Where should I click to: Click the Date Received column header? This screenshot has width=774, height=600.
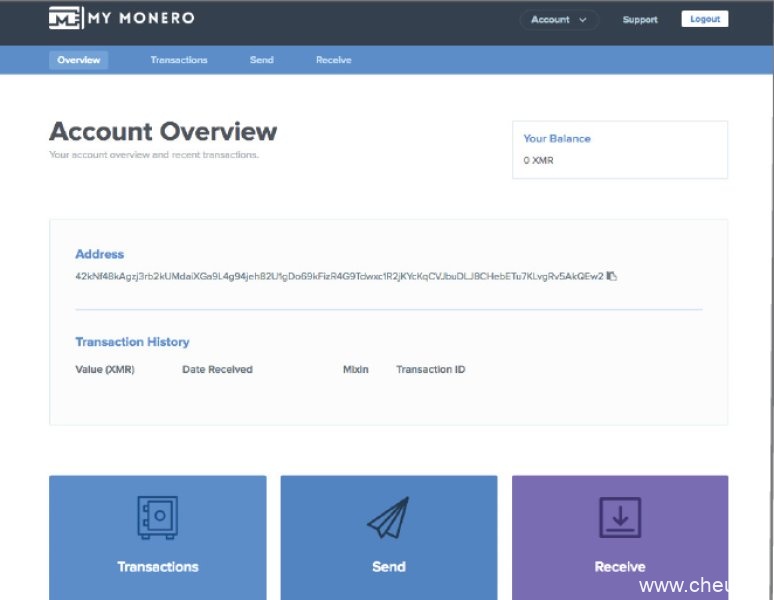[217, 370]
